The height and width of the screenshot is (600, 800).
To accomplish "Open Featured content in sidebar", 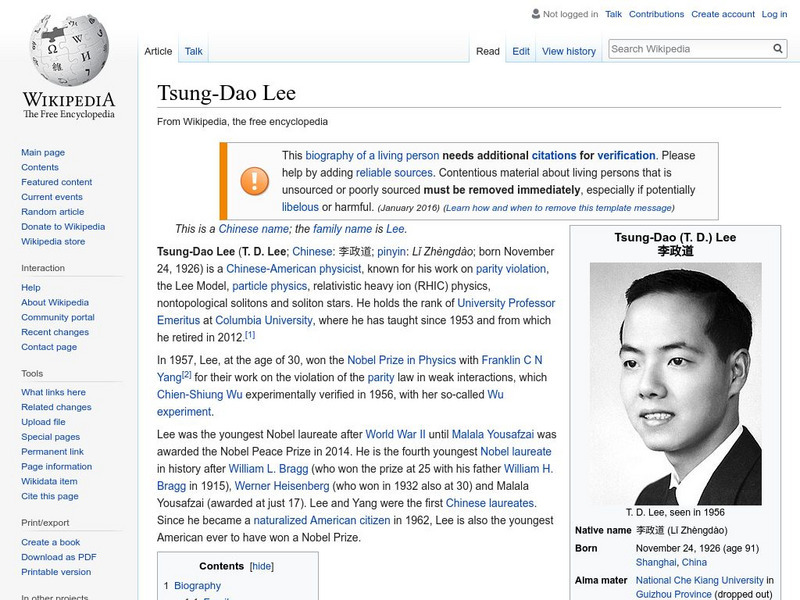I will coord(57,182).
